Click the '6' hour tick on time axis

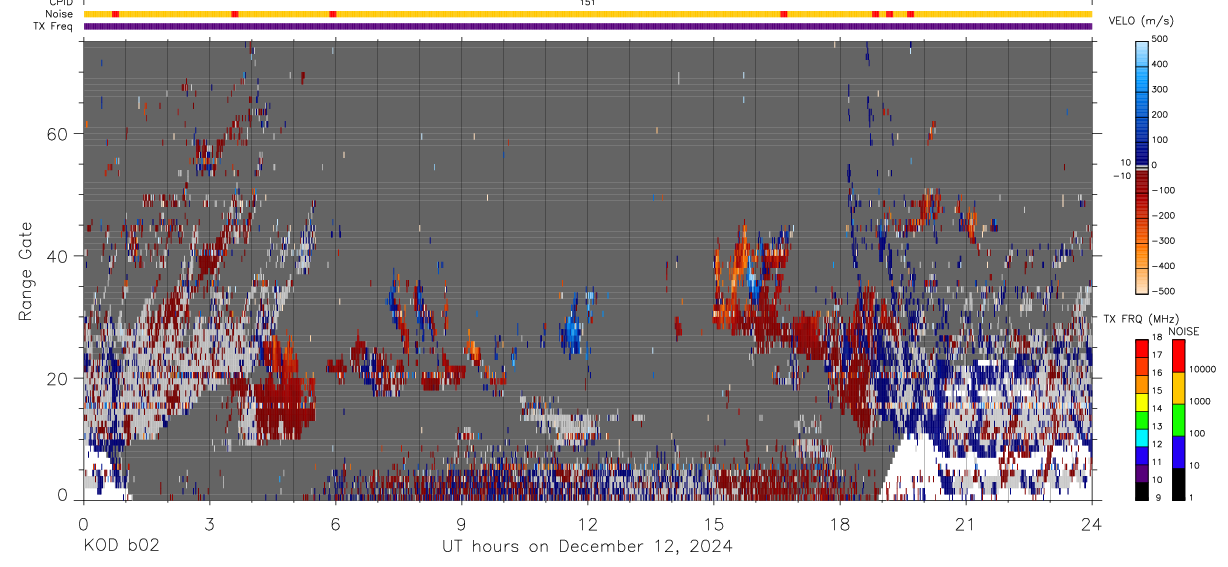[x=335, y=525]
